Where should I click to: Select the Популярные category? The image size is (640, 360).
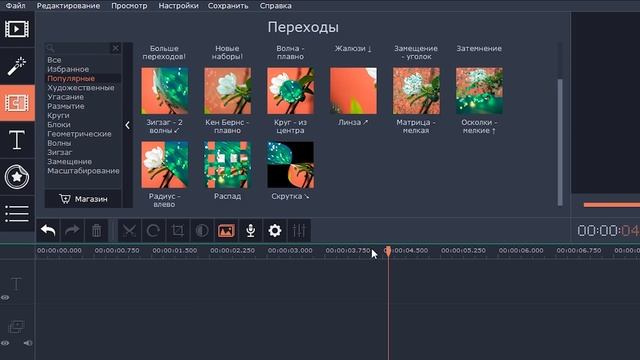pos(71,78)
